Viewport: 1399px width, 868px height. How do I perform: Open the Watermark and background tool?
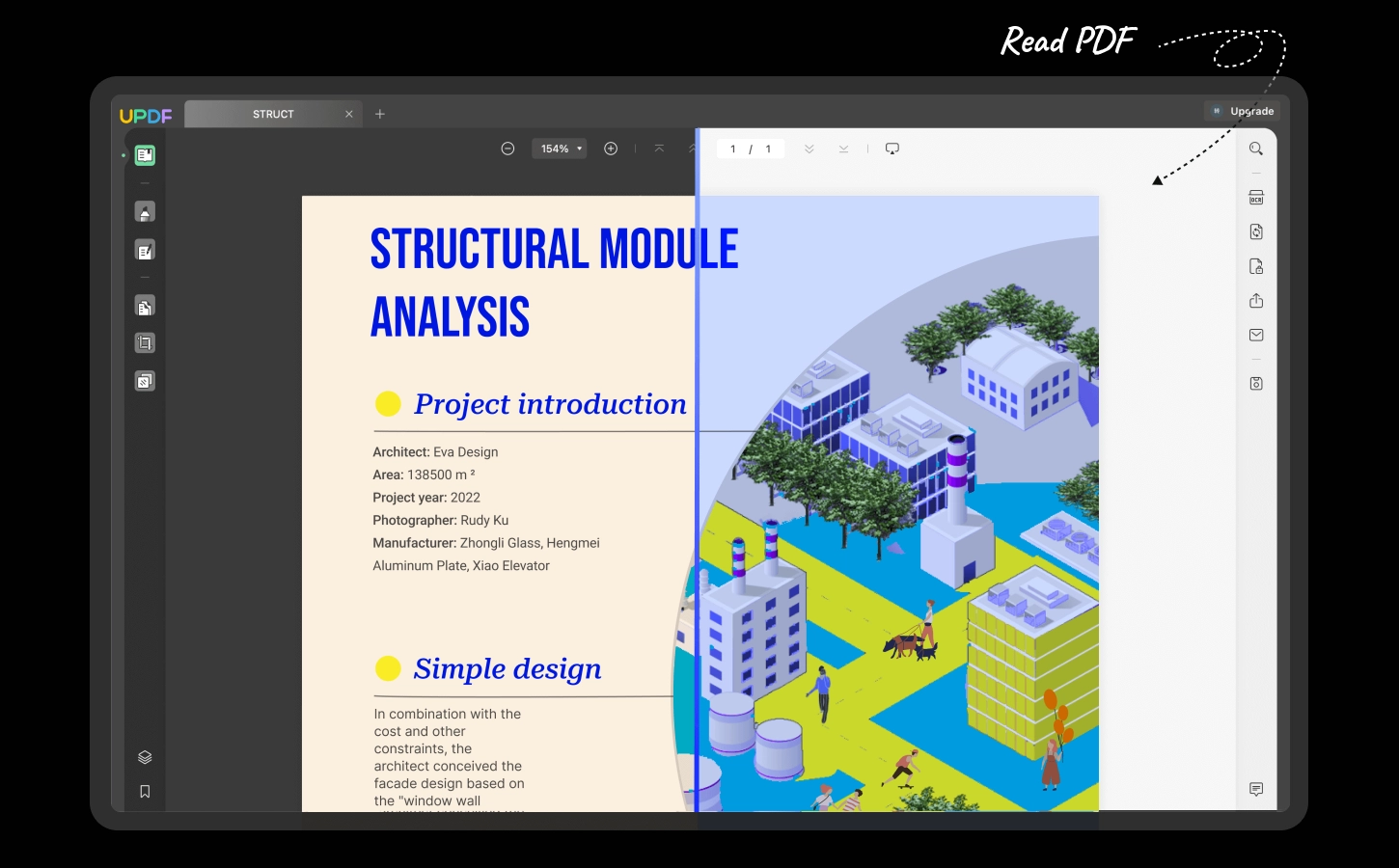click(145, 381)
